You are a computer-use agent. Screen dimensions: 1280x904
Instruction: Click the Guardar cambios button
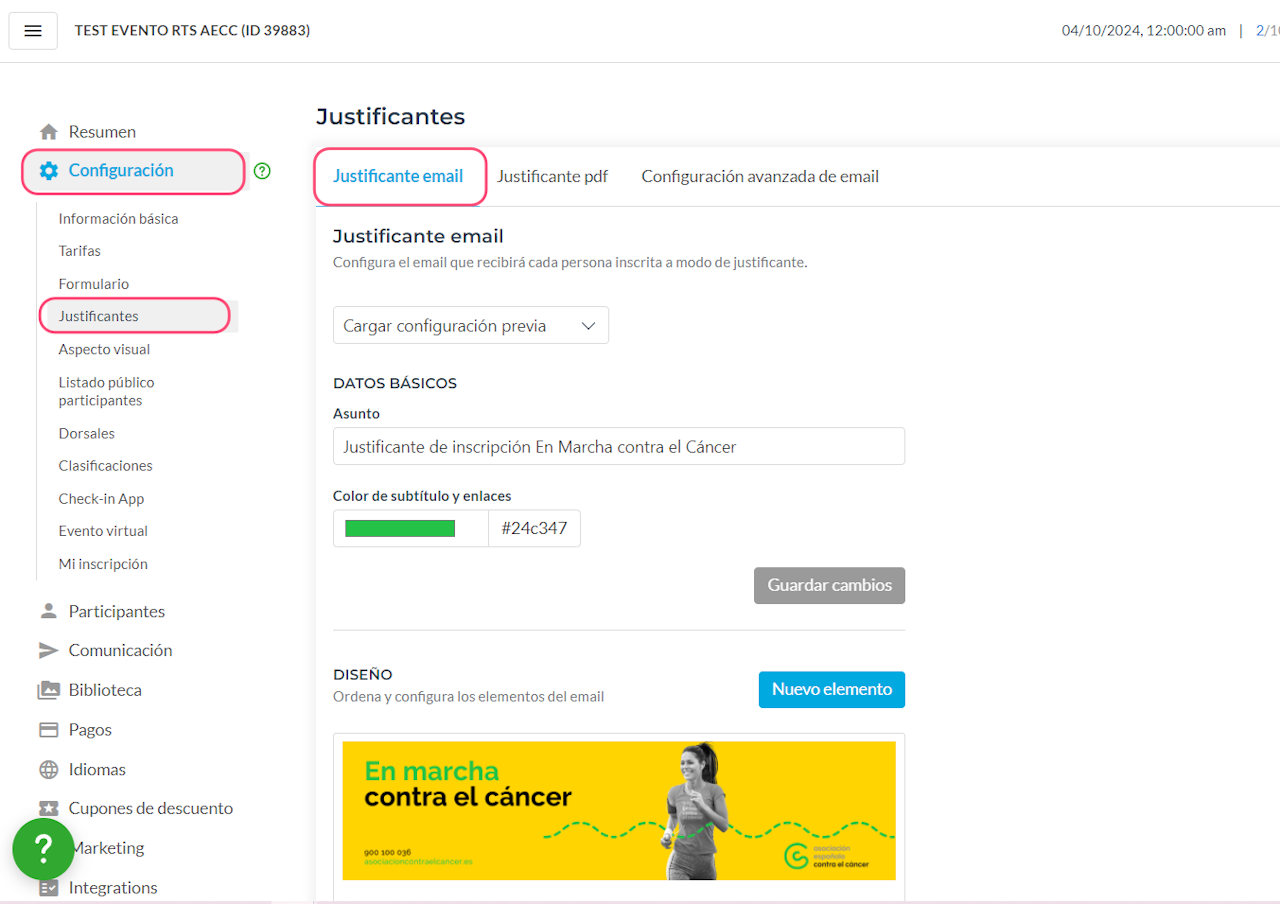point(829,586)
